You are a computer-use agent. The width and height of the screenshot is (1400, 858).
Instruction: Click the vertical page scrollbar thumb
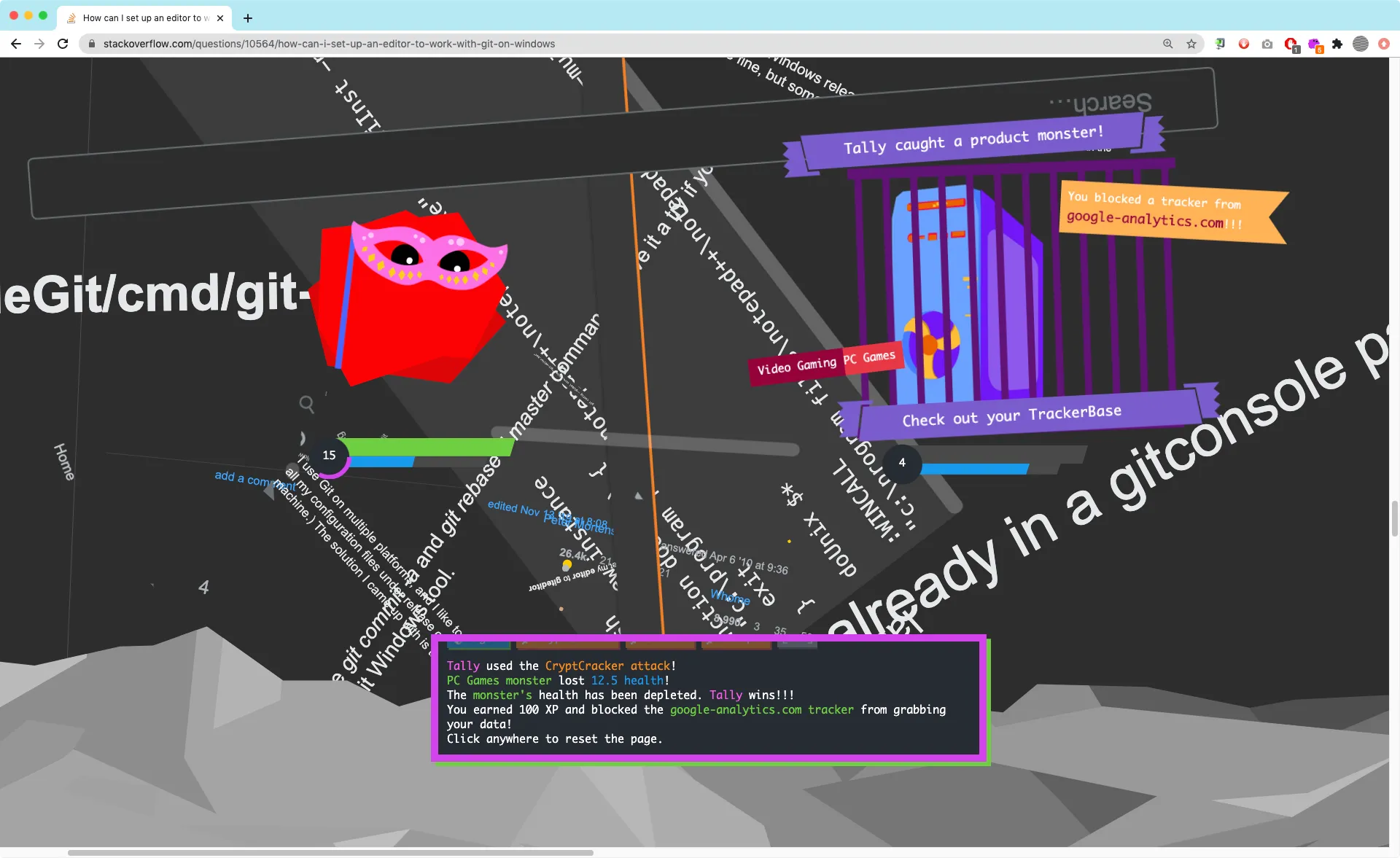click(1394, 518)
